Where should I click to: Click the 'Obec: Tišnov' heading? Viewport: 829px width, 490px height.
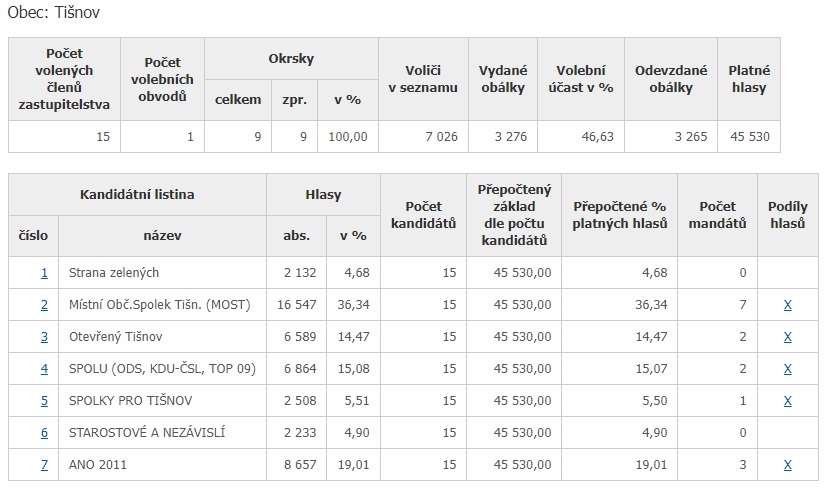(x=53, y=13)
